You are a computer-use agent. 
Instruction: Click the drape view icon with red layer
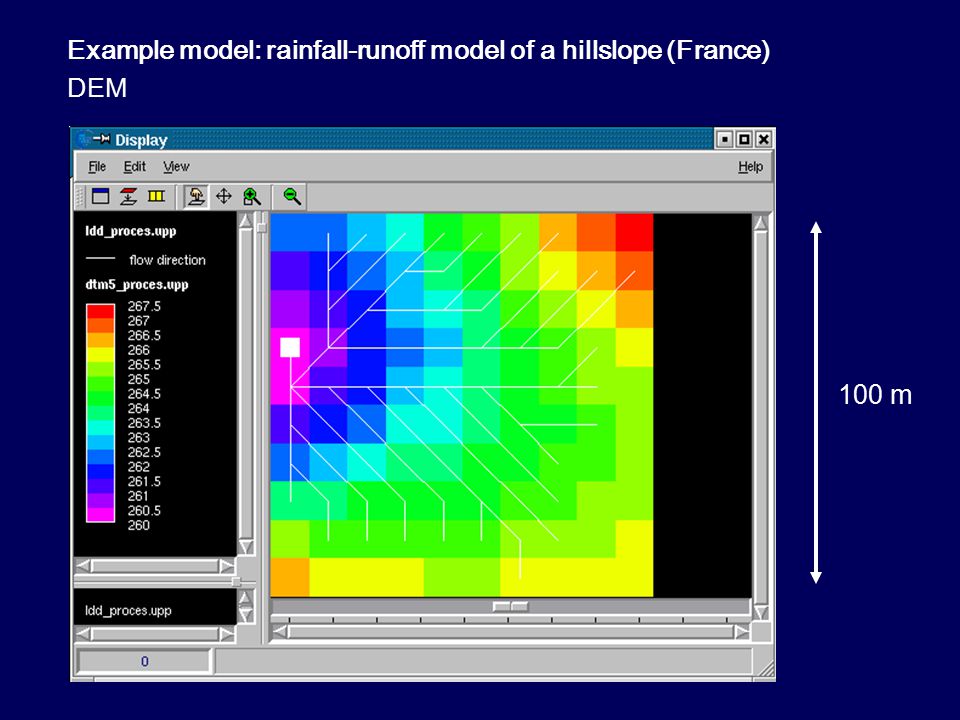[x=128, y=197]
